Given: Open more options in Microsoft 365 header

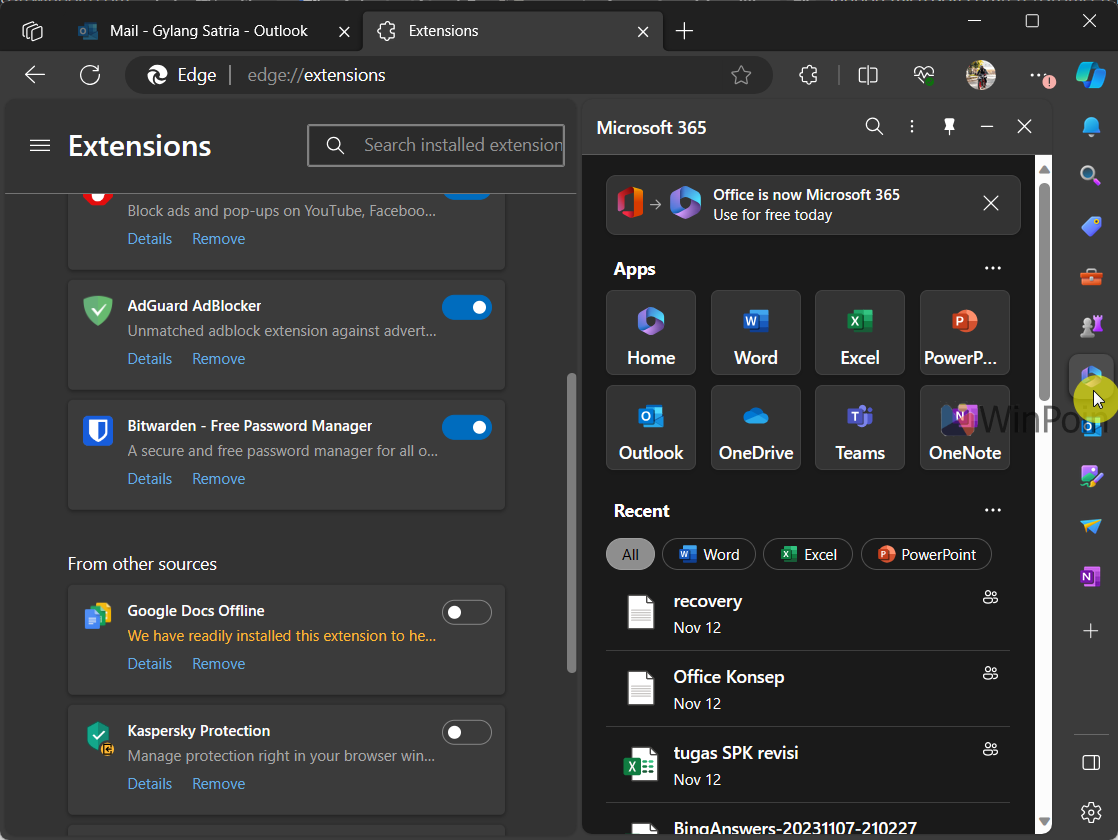Looking at the screenshot, I should click(911, 127).
